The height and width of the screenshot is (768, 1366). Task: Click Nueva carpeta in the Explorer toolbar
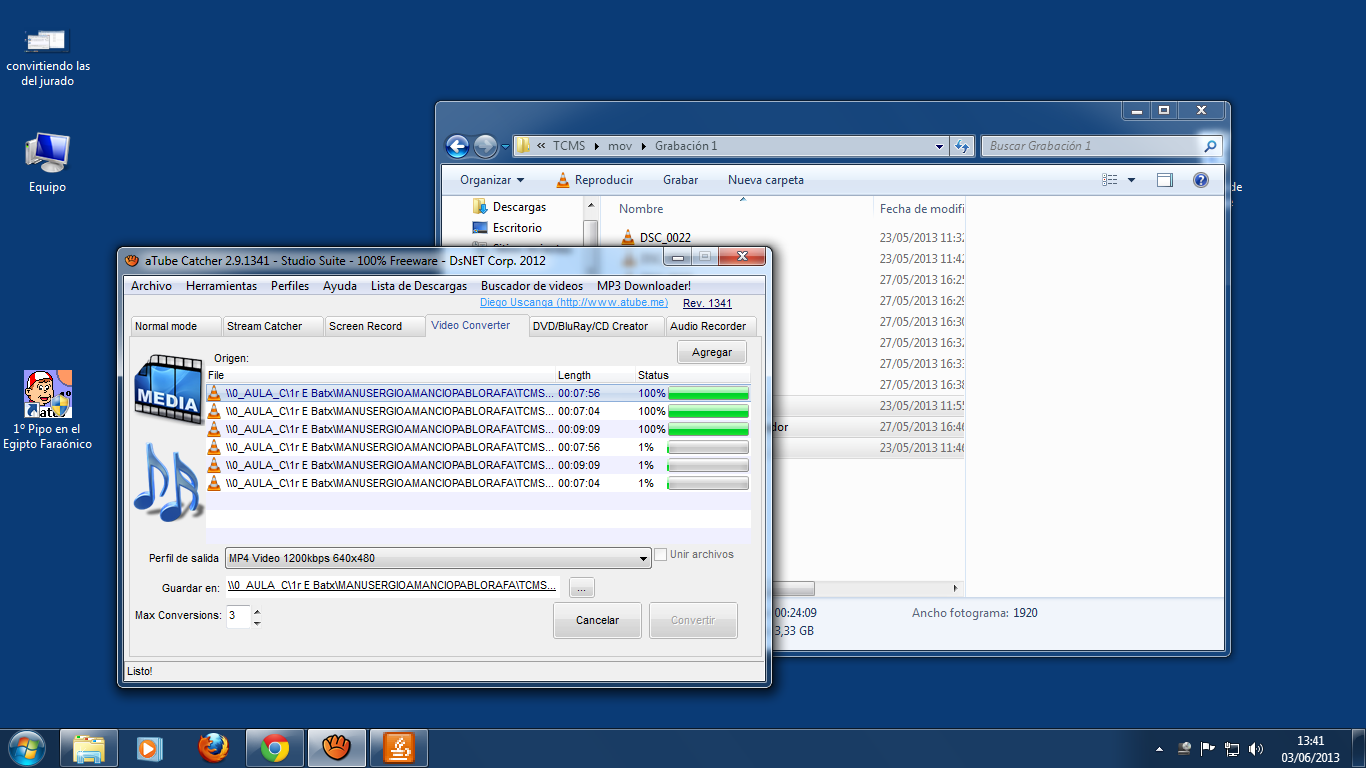point(766,180)
